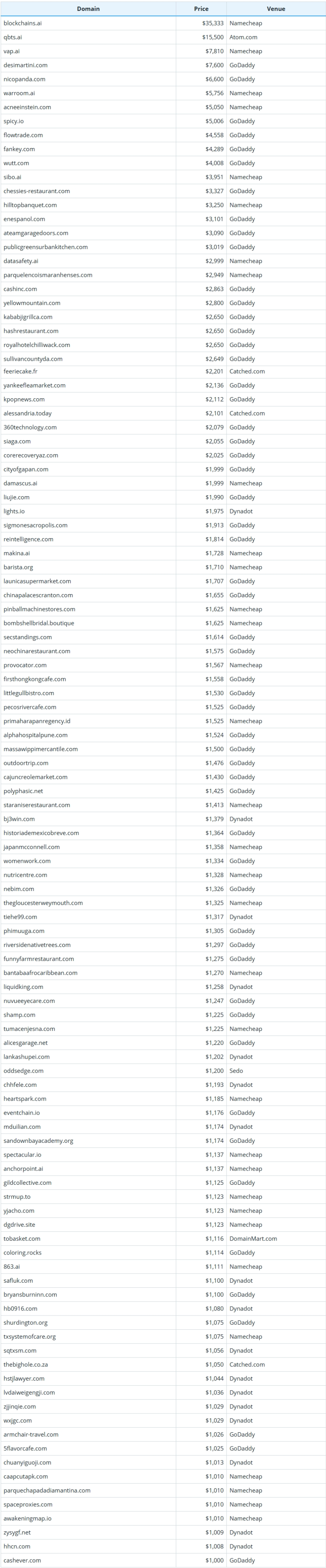Sort table by Domain column header
326x1568 pixels.
point(88,8)
